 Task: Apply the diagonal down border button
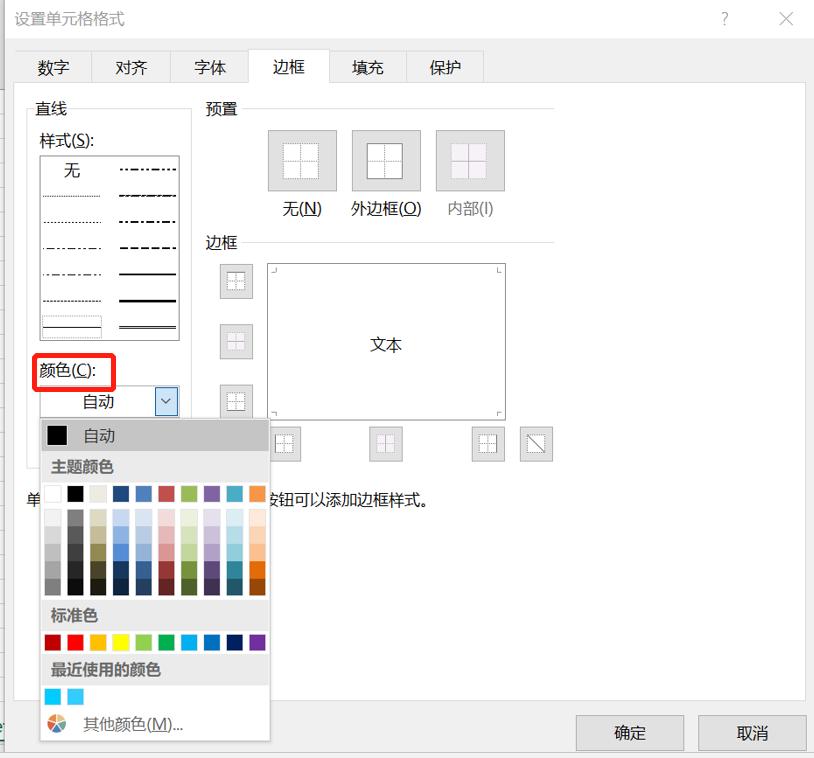[536, 444]
